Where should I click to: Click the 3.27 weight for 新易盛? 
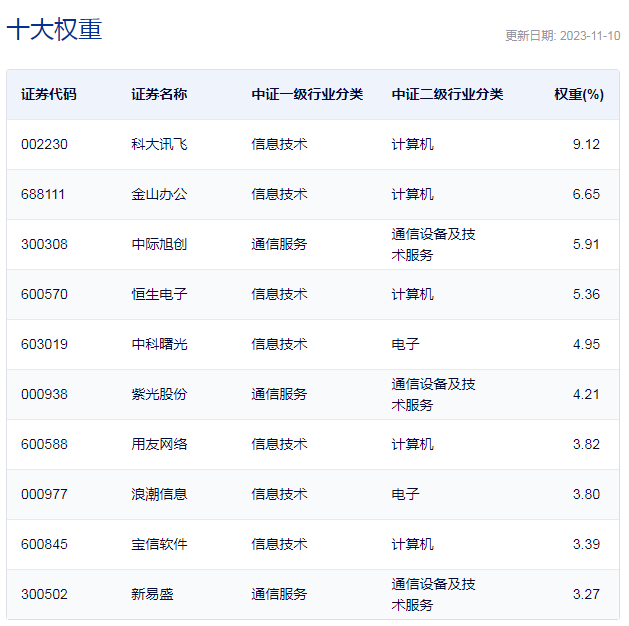point(586,594)
